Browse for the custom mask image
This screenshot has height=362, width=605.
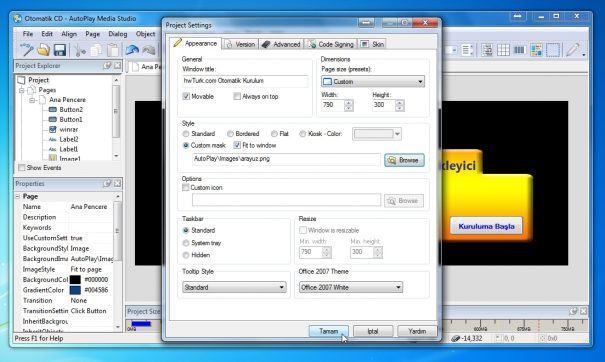(x=404, y=160)
